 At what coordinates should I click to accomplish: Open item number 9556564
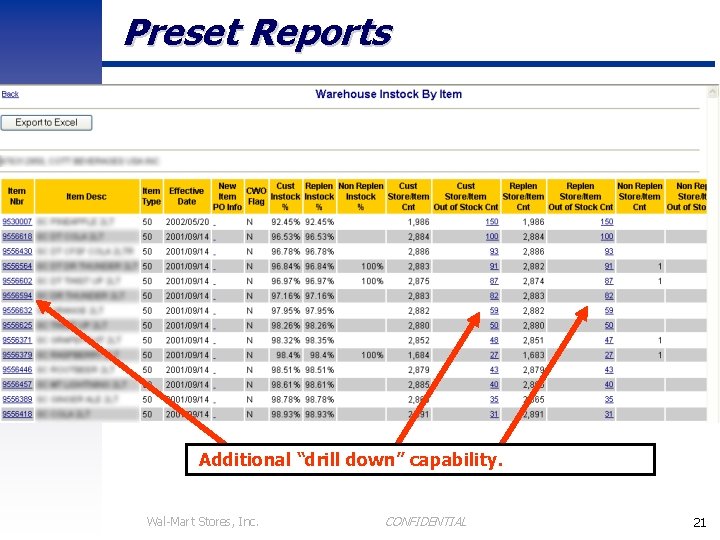(x=17, y=266)
